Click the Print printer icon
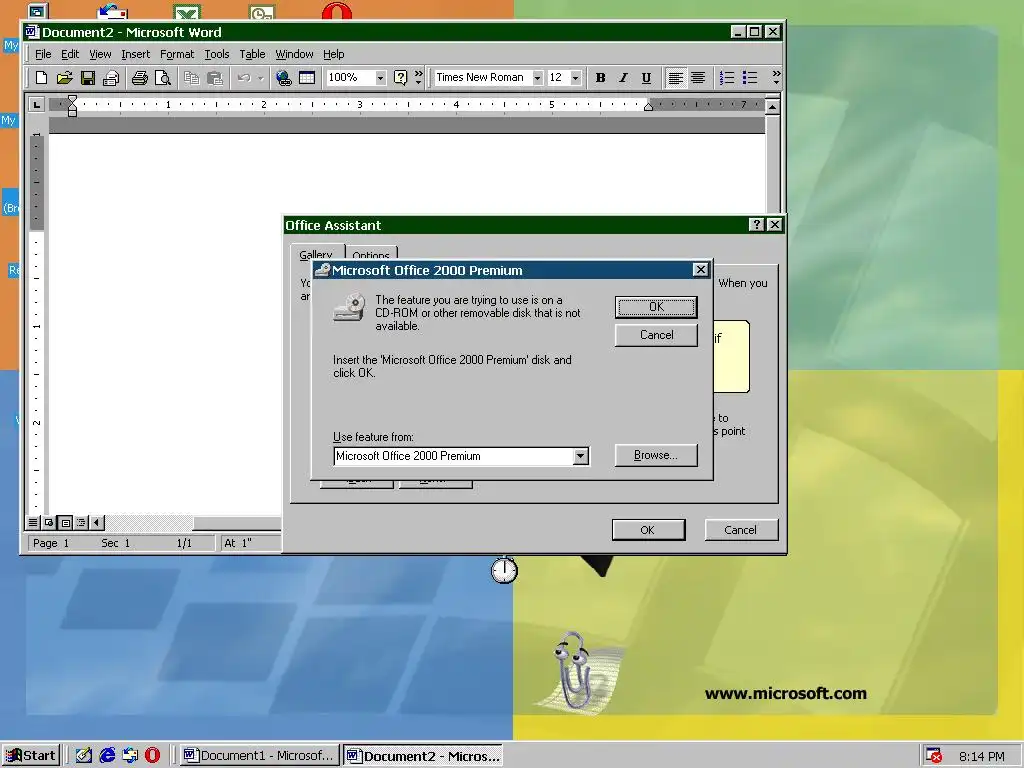This screenshot has width=1024, height=768. pyautogui.click(x=139, y=78)
